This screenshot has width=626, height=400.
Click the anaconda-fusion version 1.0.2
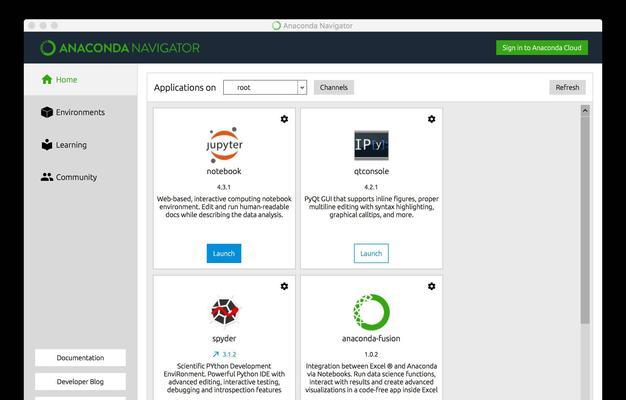click(371, 354)
